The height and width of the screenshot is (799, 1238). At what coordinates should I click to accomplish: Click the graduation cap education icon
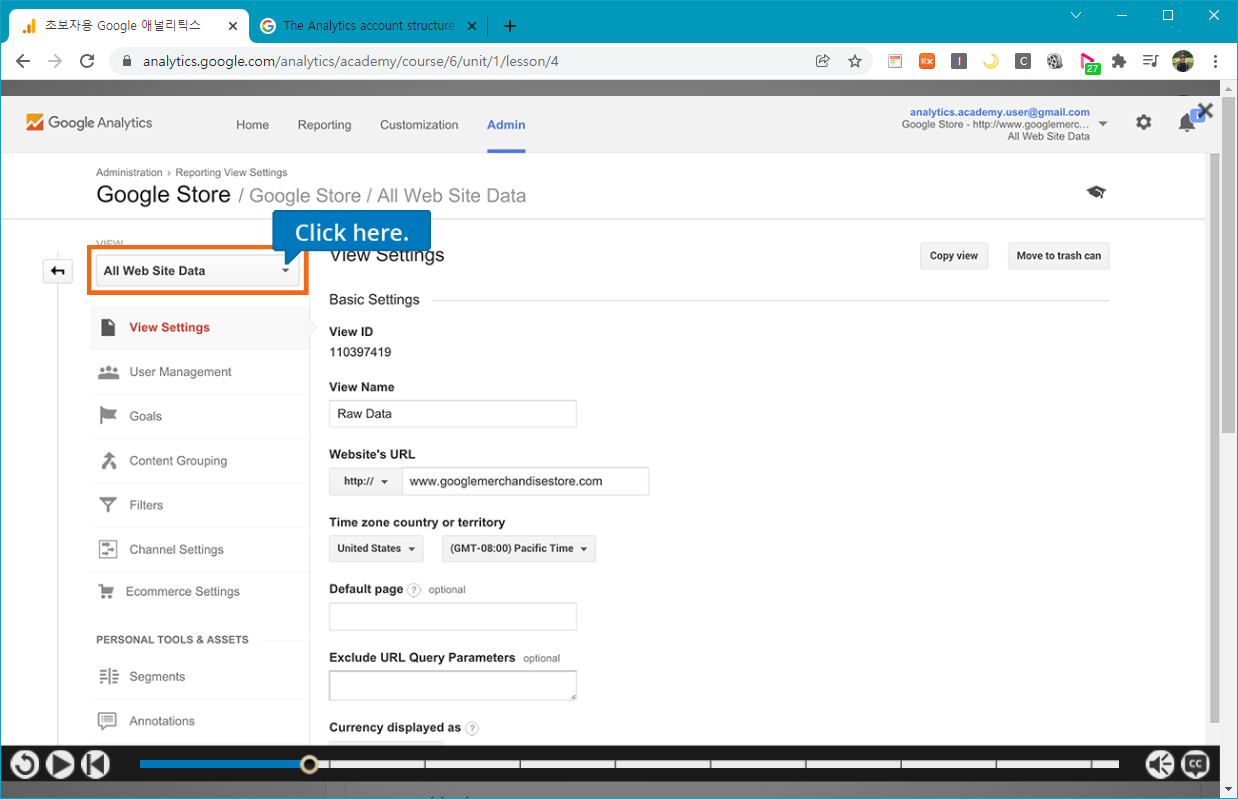(x=1095, y=192)
